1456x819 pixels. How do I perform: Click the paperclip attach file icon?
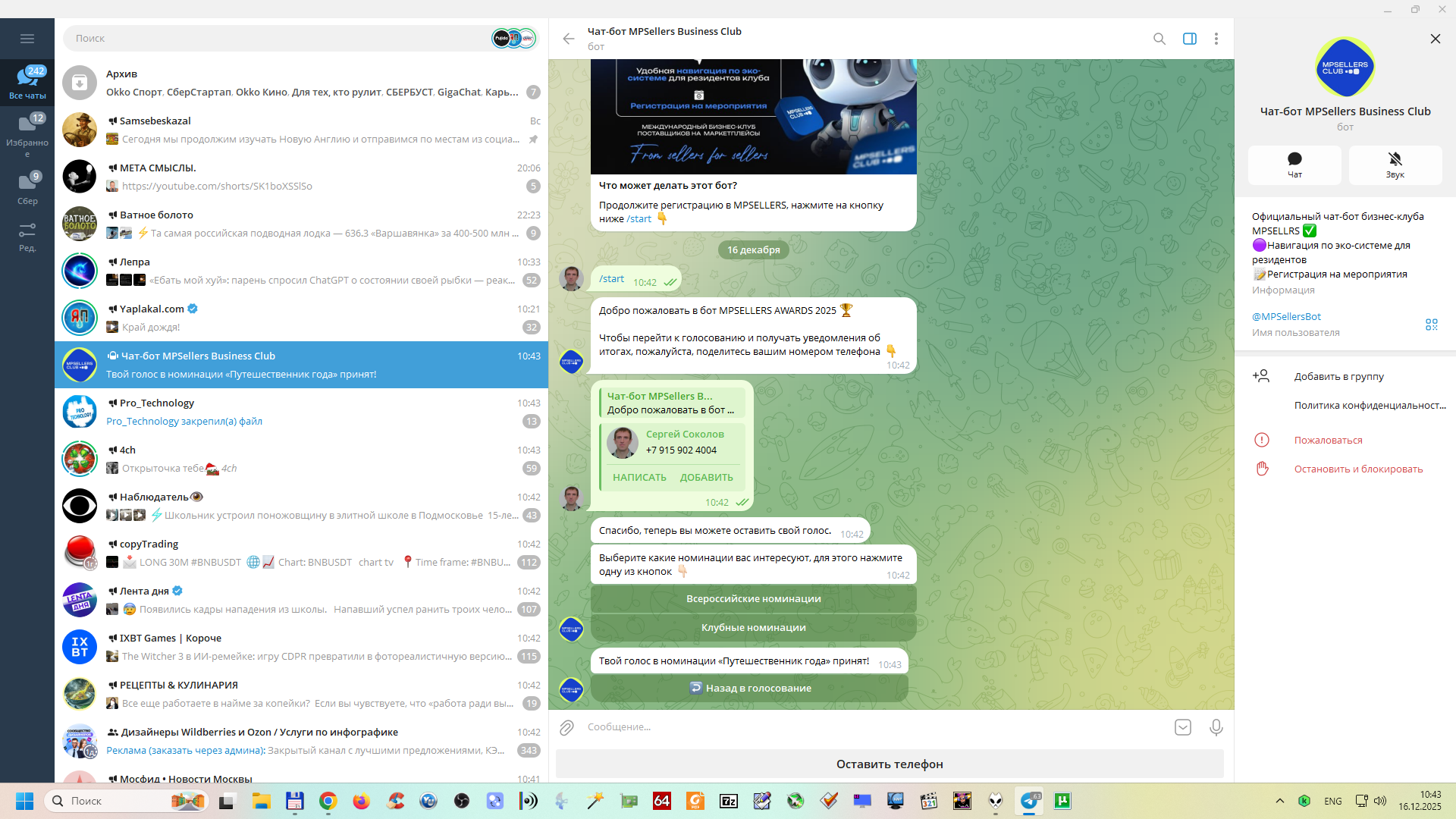(566, 727)
